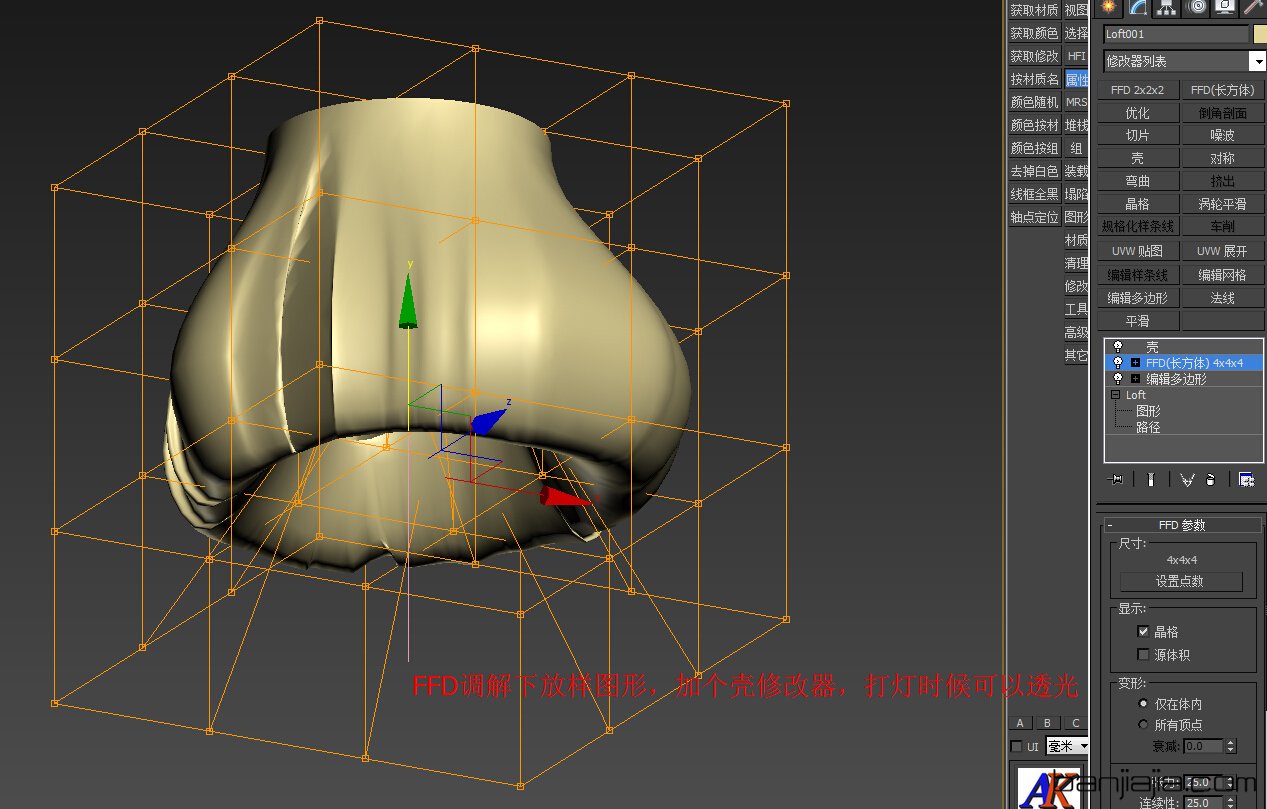Viewport: 1267px width, 809px height.
Task: Open the Utilities hammer icon
Action: coord(1253,8)
